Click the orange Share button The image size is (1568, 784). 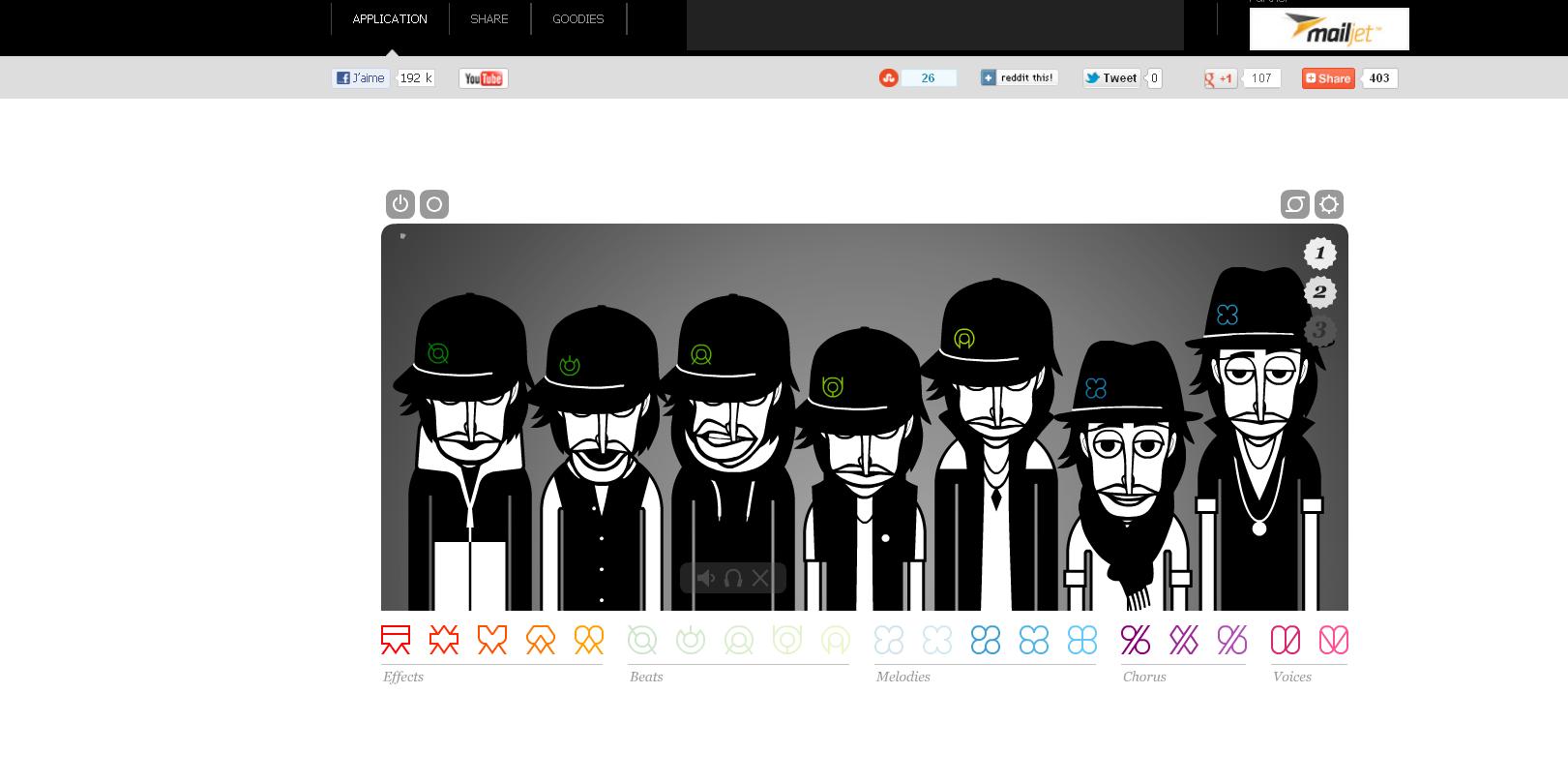click(x=1328, y=78)
